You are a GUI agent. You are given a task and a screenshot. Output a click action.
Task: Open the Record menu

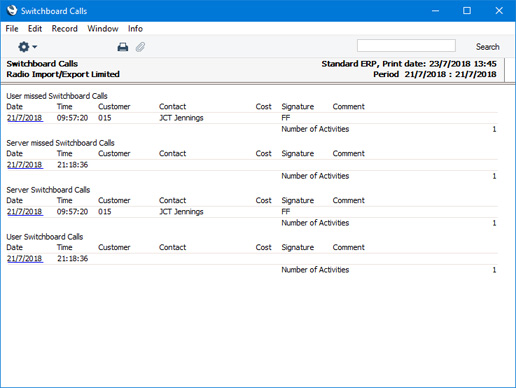coord(65,29)
